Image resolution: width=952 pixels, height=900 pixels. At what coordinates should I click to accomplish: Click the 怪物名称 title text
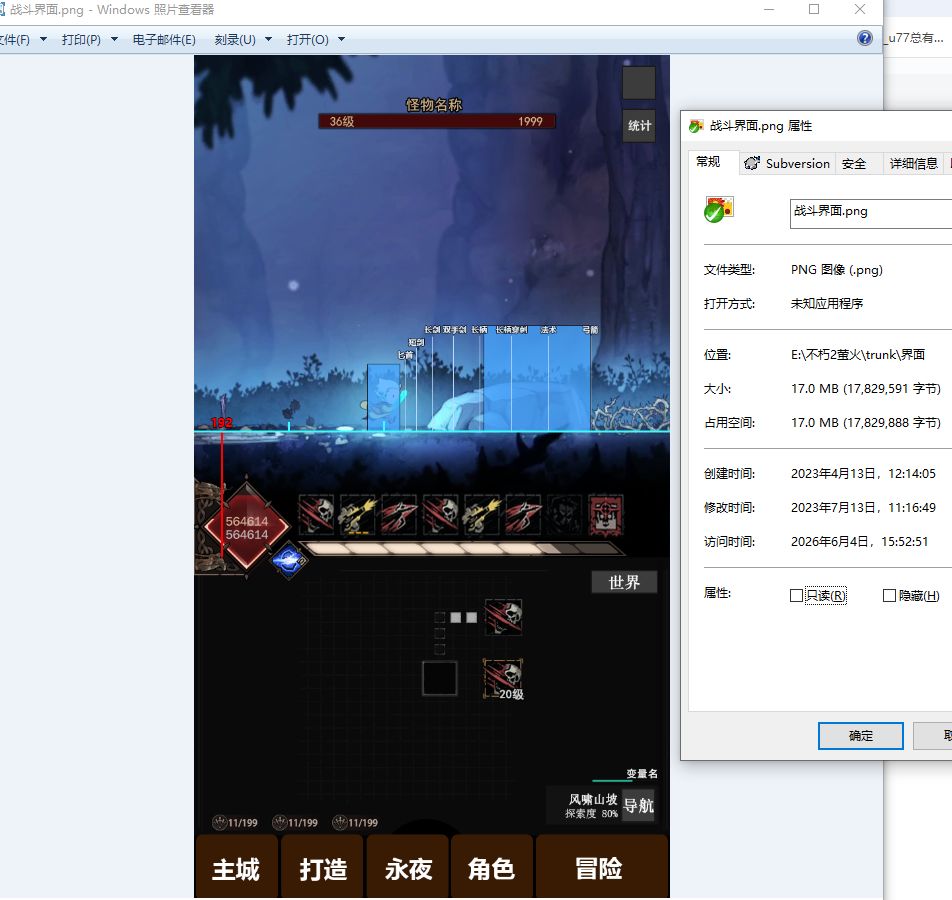pyautogui.click(x=434, y=104)
